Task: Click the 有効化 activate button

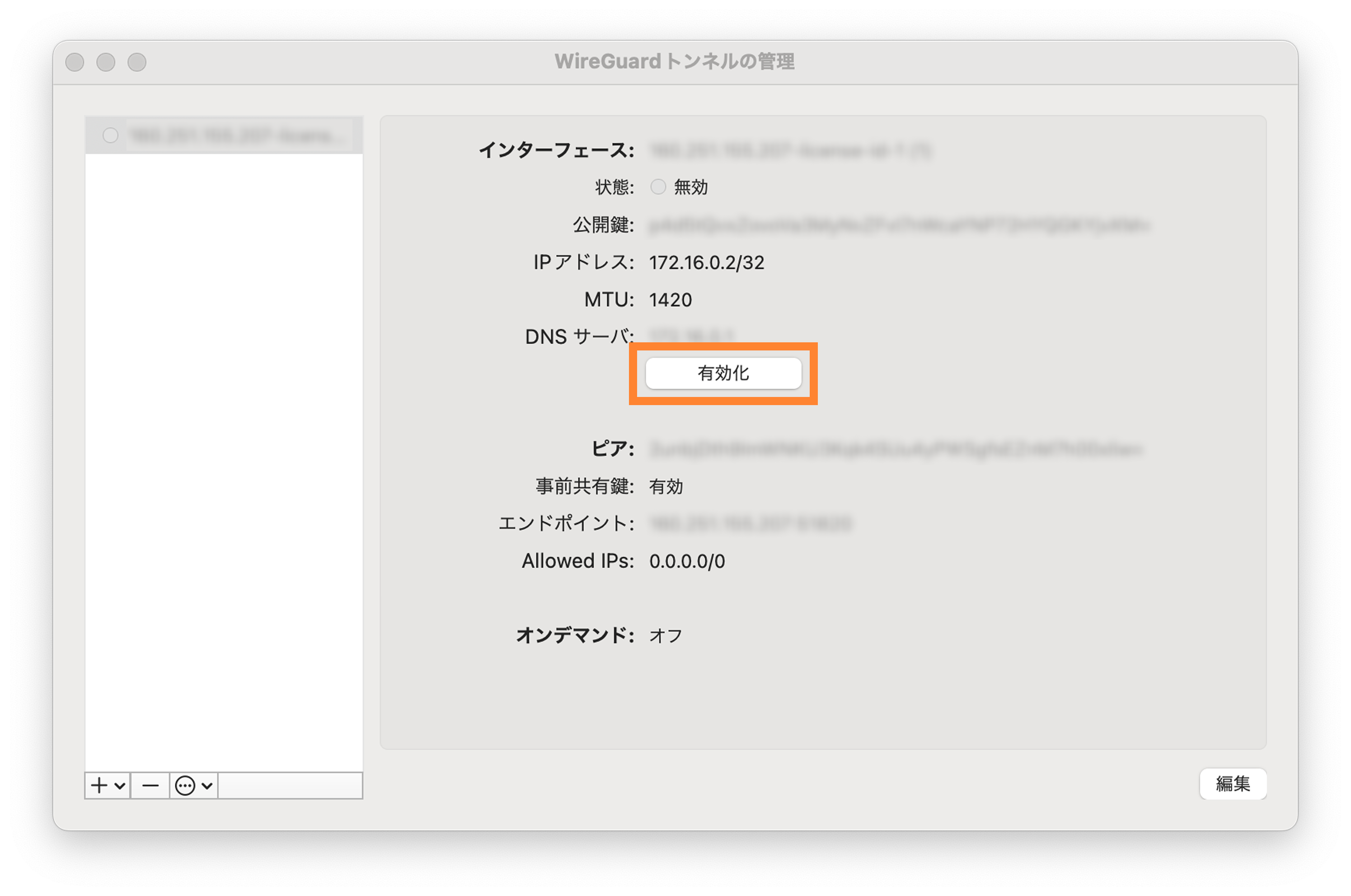Action: click(x=723, y=373)
